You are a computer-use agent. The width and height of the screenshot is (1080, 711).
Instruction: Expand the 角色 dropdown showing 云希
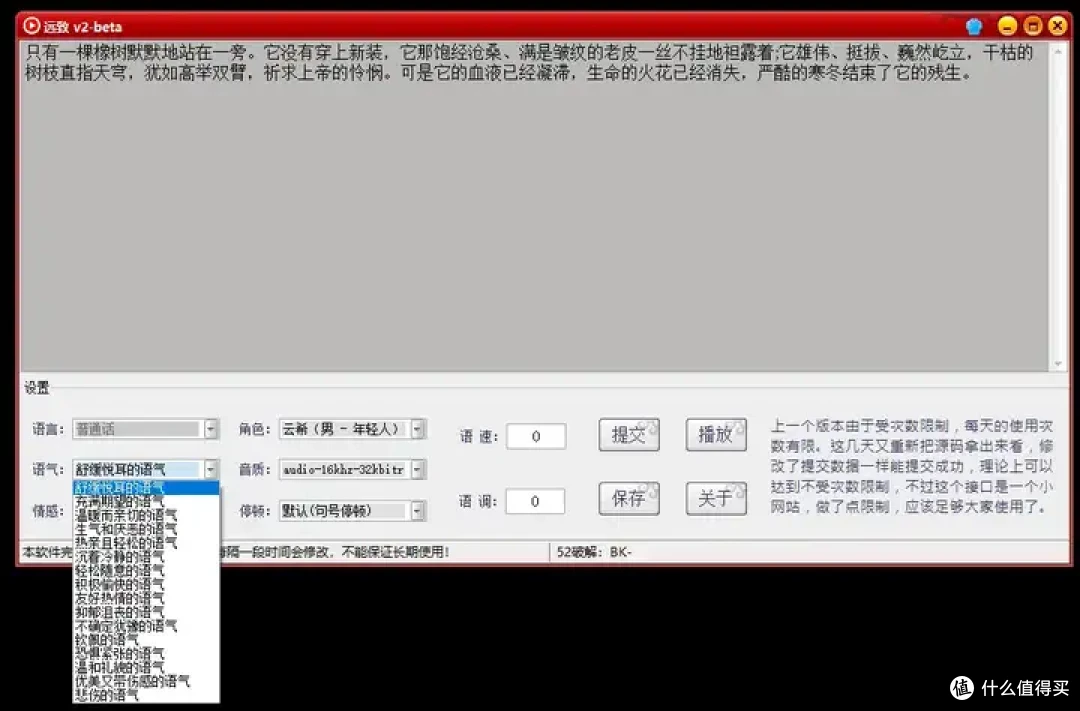tap(417, 429)
